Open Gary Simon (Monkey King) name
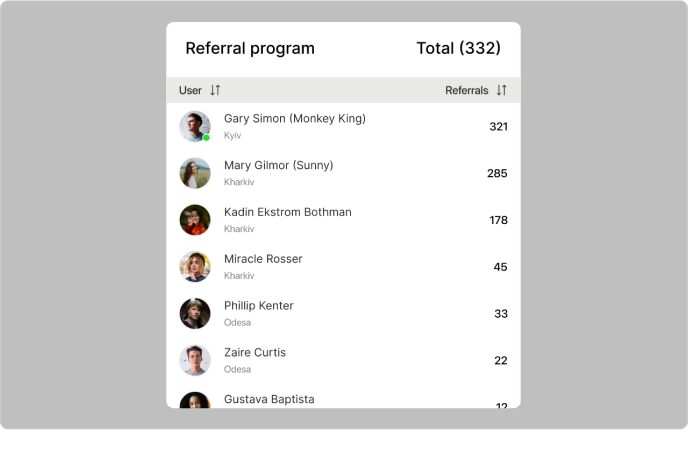The image size is (688, 454). 294,118
